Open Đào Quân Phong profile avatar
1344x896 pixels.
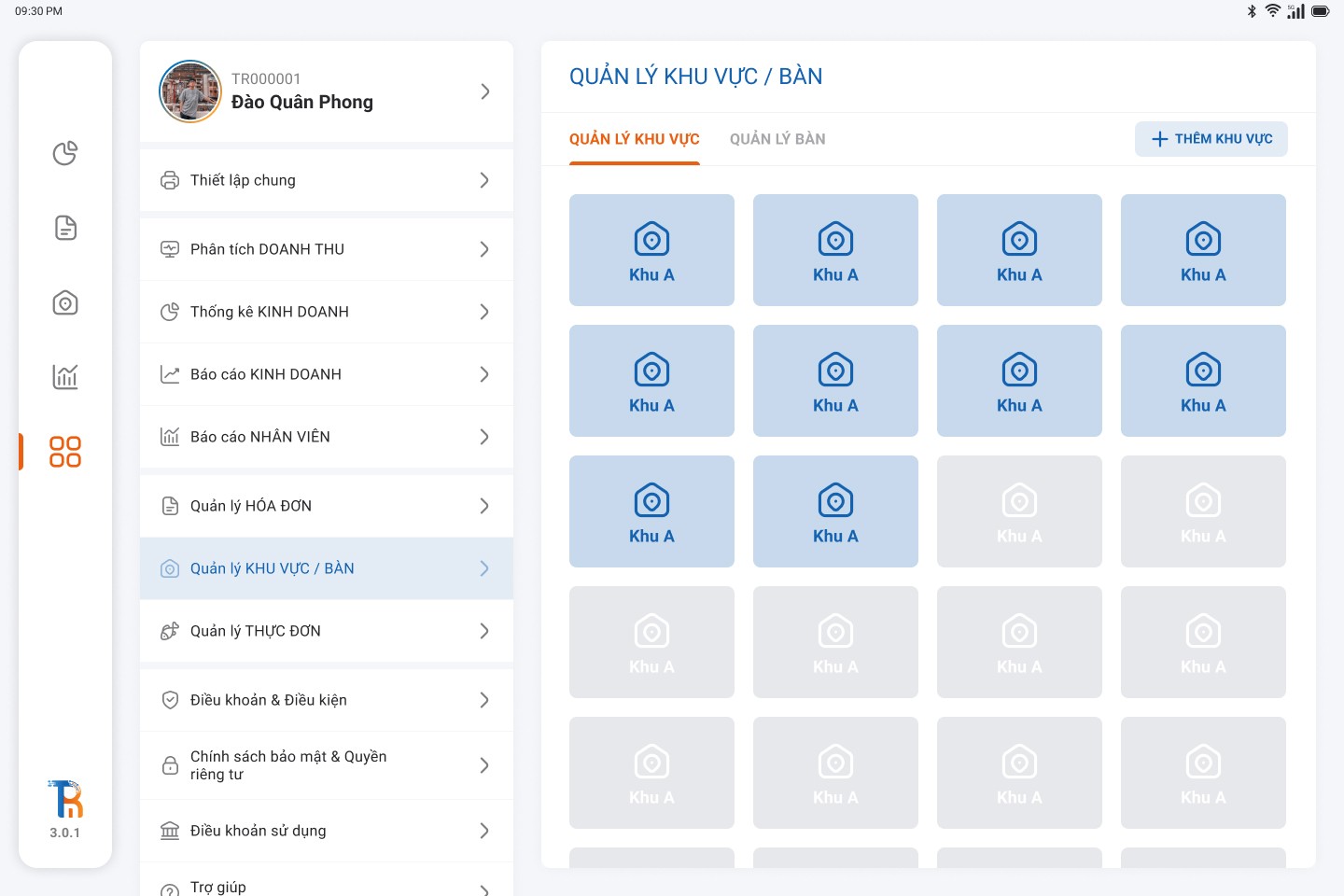coord(190,91)
